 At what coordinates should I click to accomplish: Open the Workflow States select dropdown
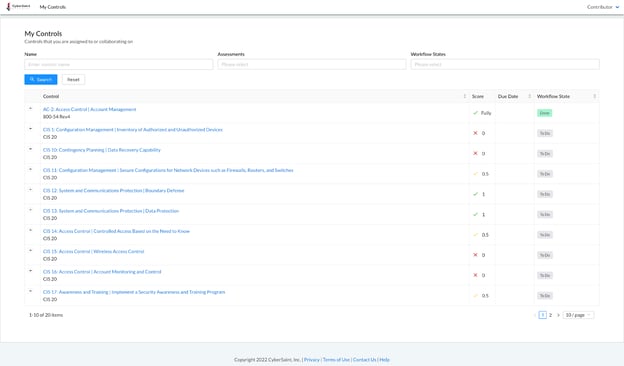[505, 64]
